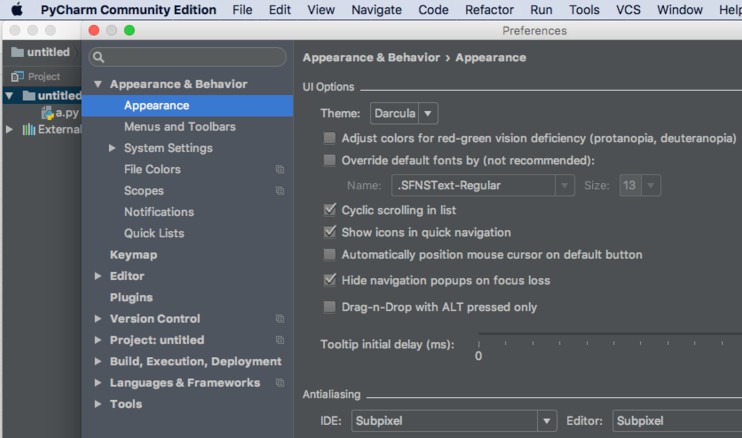Open the Apple menu
Image resolution: width=742 pixels, height=438 pixels.
[17, 9]
